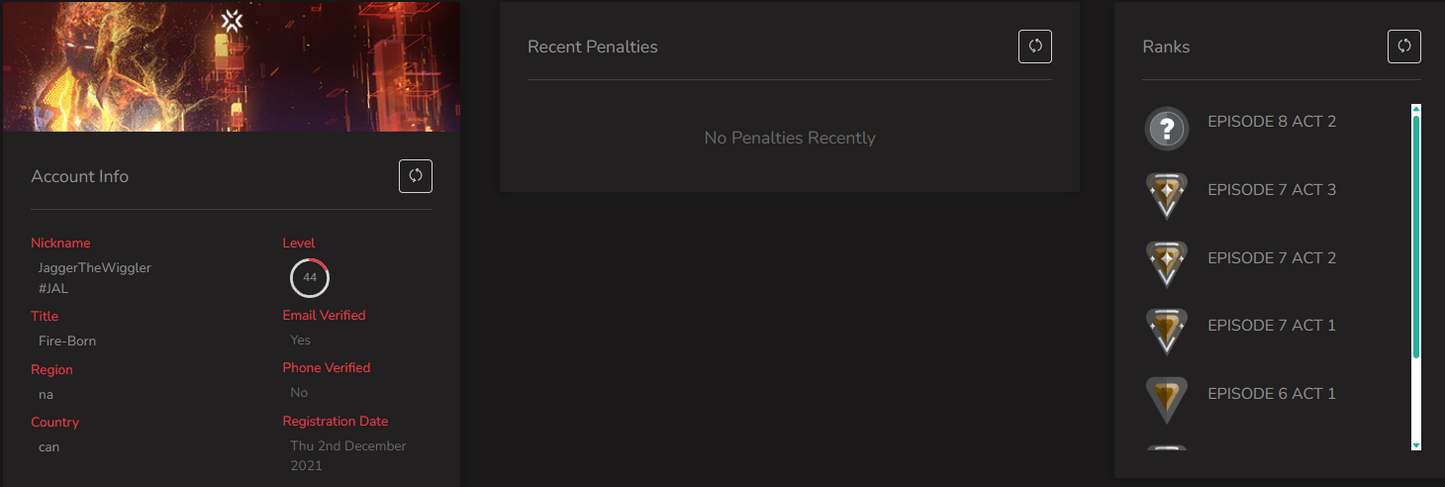
Task: Click the unranked question mark rank icon
Action: [1167, 128]
